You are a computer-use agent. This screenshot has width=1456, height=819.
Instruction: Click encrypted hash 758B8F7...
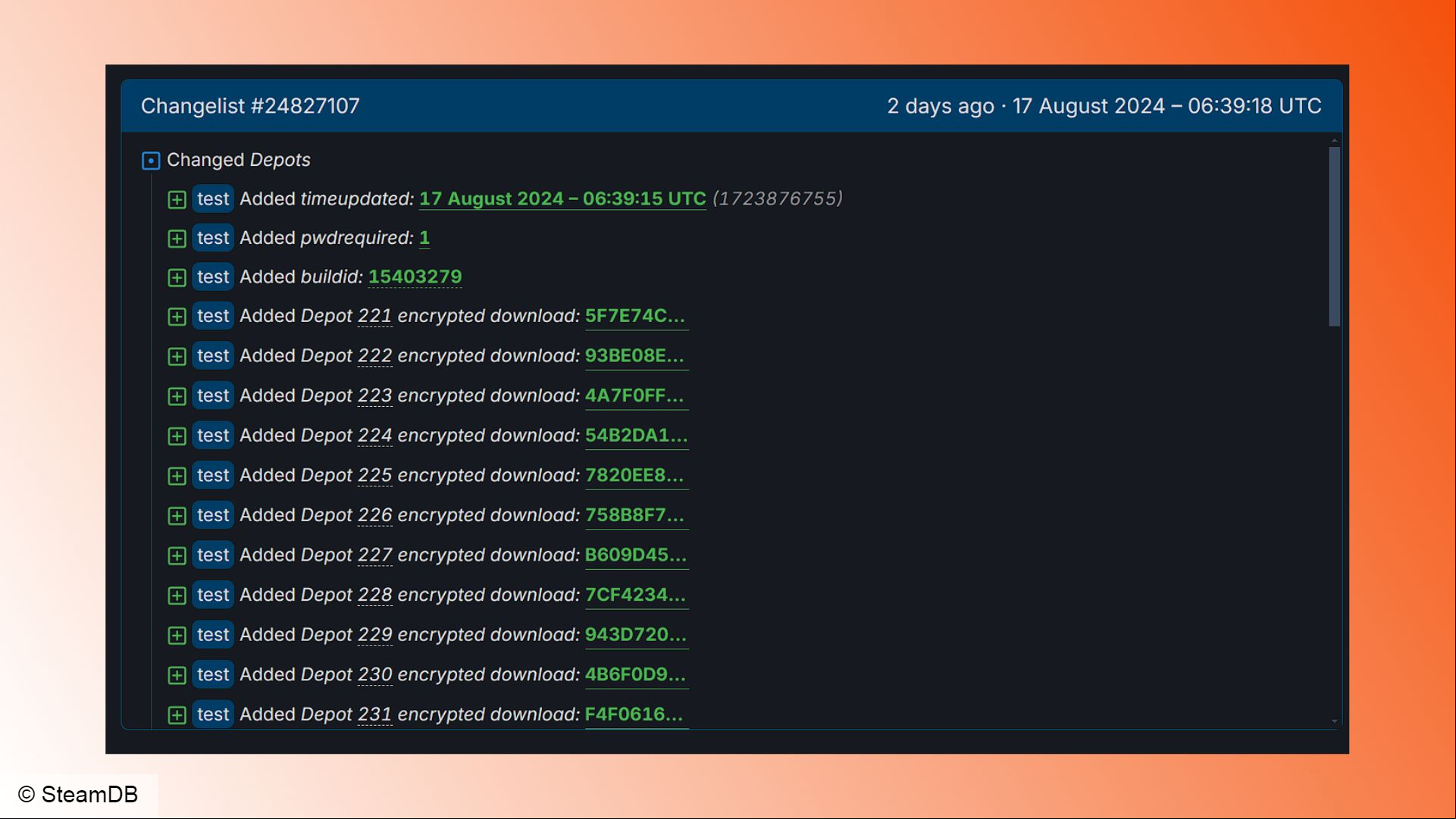[636, 516]
